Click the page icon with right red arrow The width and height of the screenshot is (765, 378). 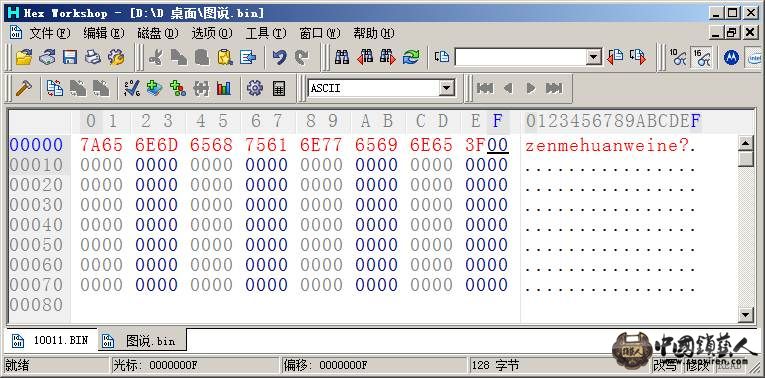(x=638, y=57)
